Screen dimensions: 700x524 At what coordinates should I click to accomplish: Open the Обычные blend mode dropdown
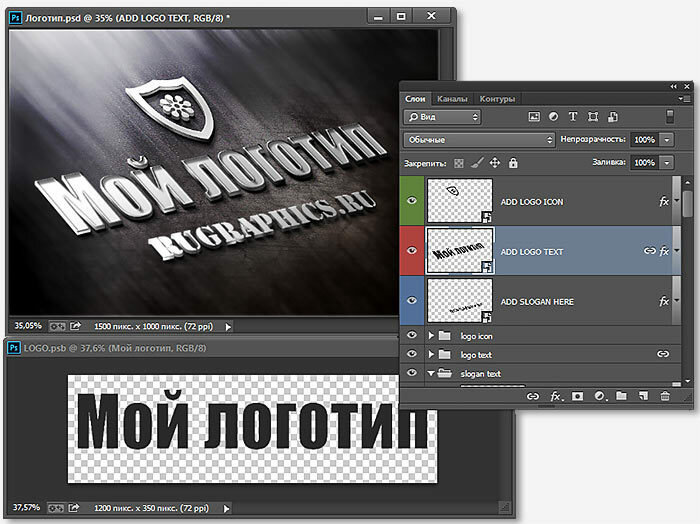[x=478, y=140]
